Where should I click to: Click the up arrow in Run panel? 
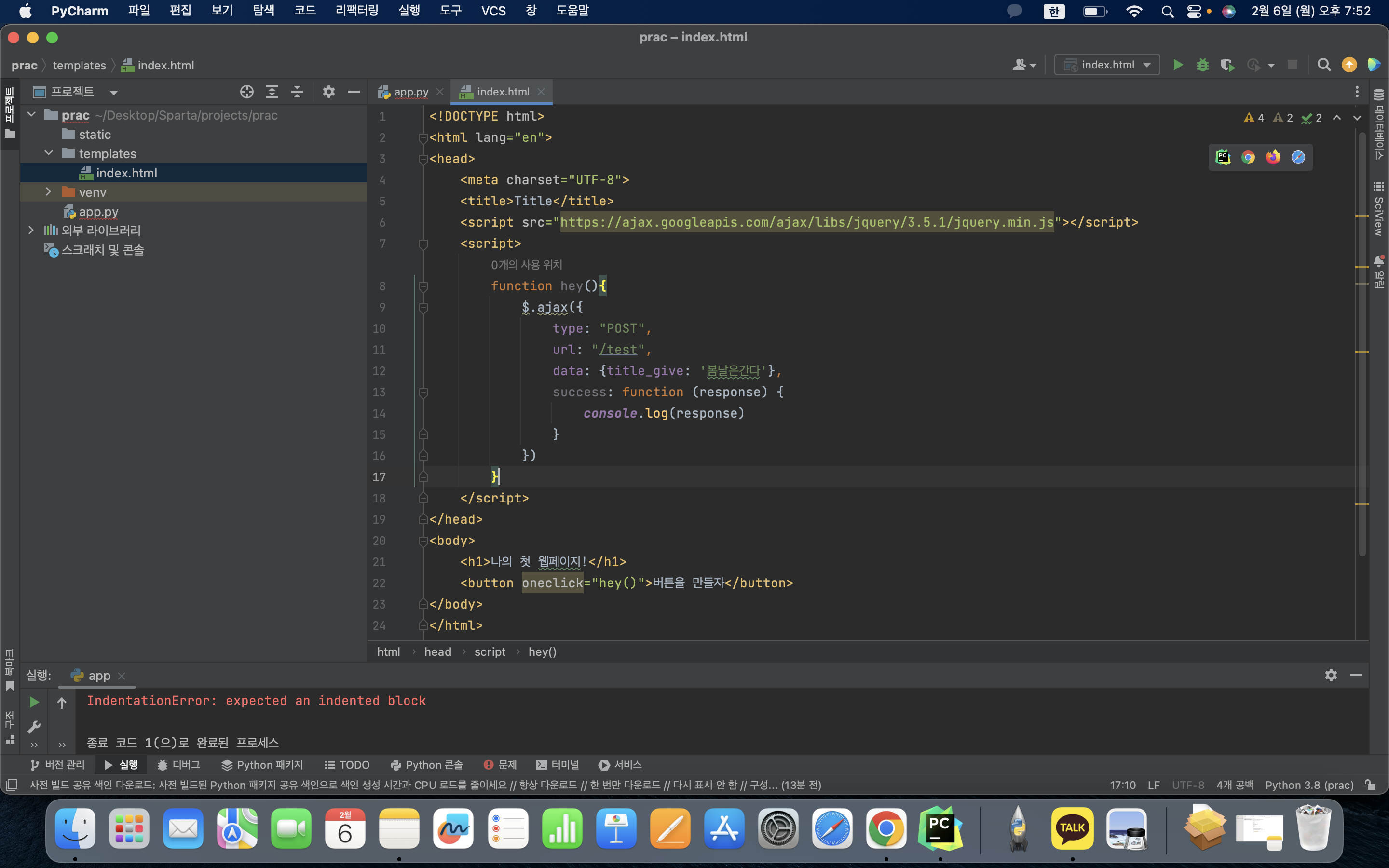62,702
